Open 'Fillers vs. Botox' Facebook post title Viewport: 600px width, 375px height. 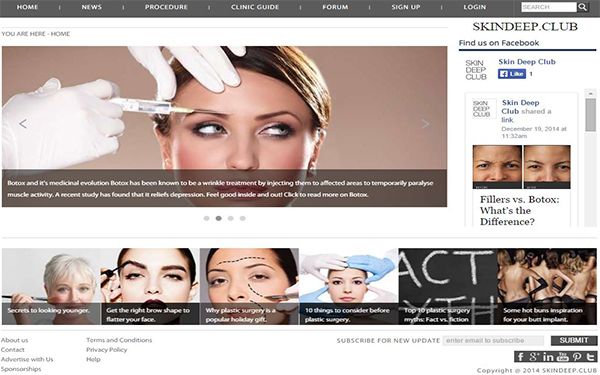(519, 210)
